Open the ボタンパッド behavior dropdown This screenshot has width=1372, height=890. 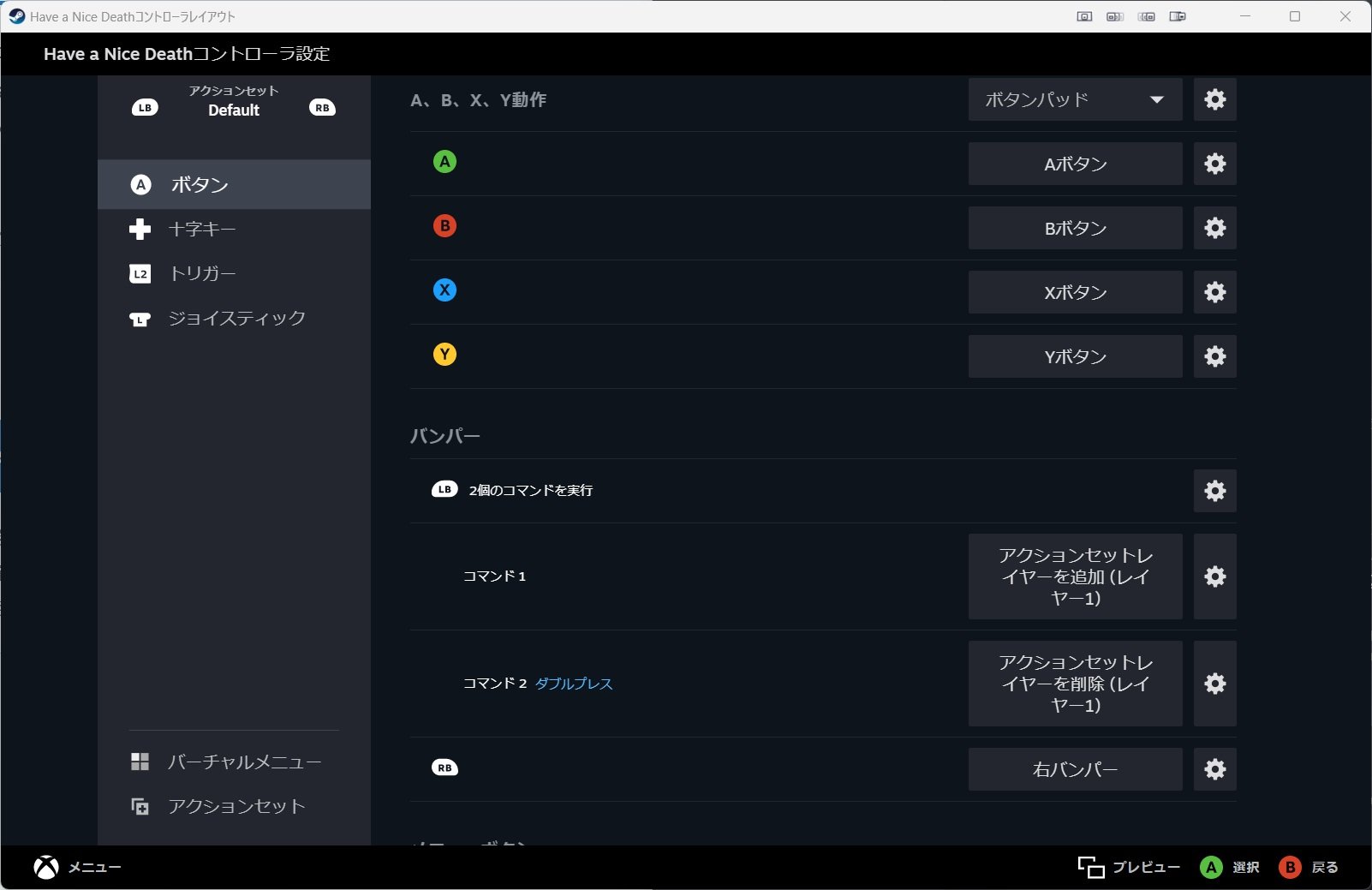tap(1075, 99)
